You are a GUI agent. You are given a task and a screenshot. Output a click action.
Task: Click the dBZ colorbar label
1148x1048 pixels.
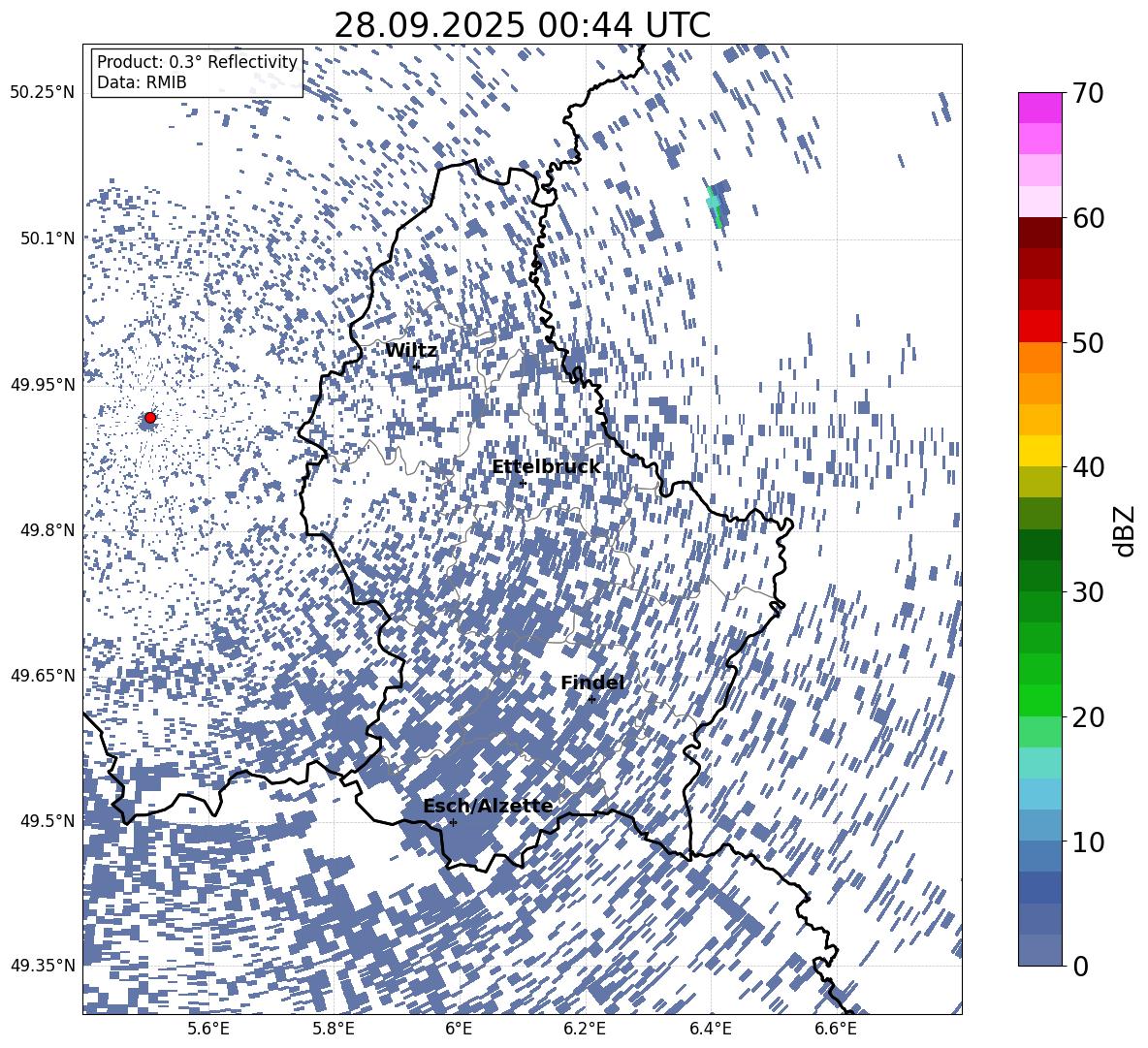pos(1125,530)
